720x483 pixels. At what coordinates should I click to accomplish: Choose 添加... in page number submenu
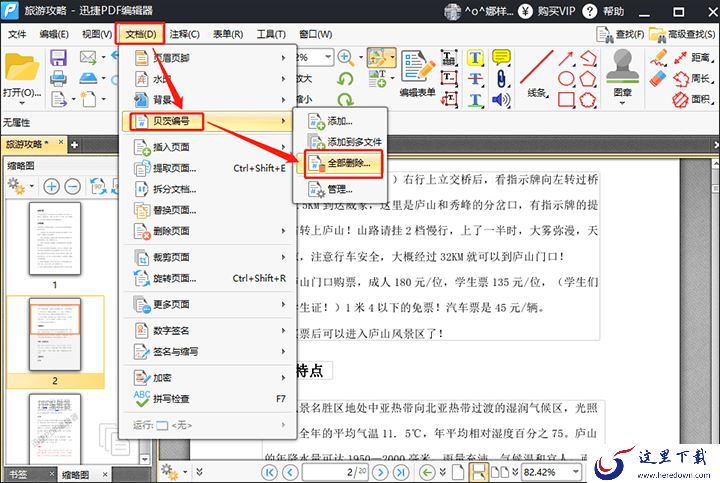coord(340,121)
